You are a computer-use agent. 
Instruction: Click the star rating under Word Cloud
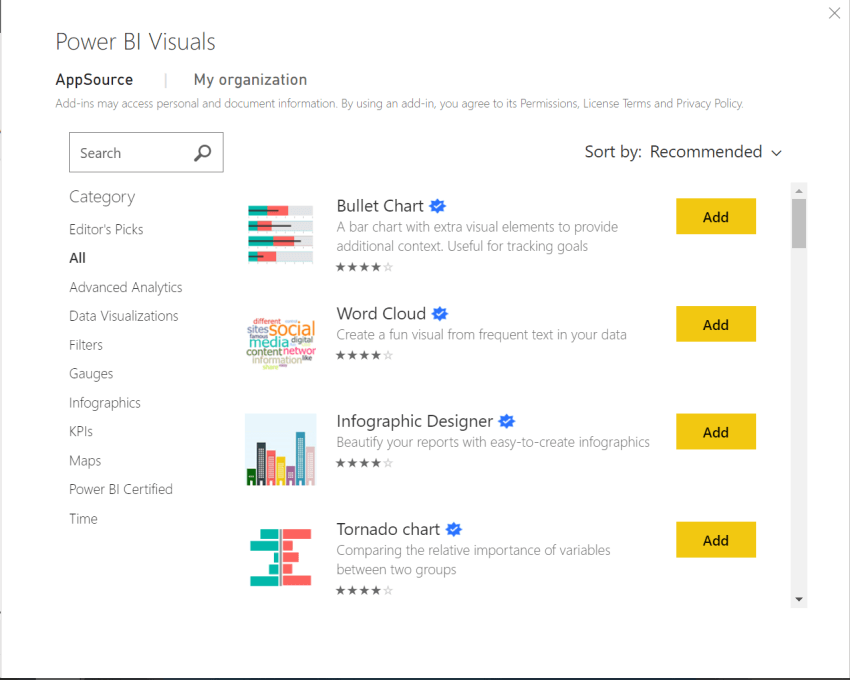point(365,355)
